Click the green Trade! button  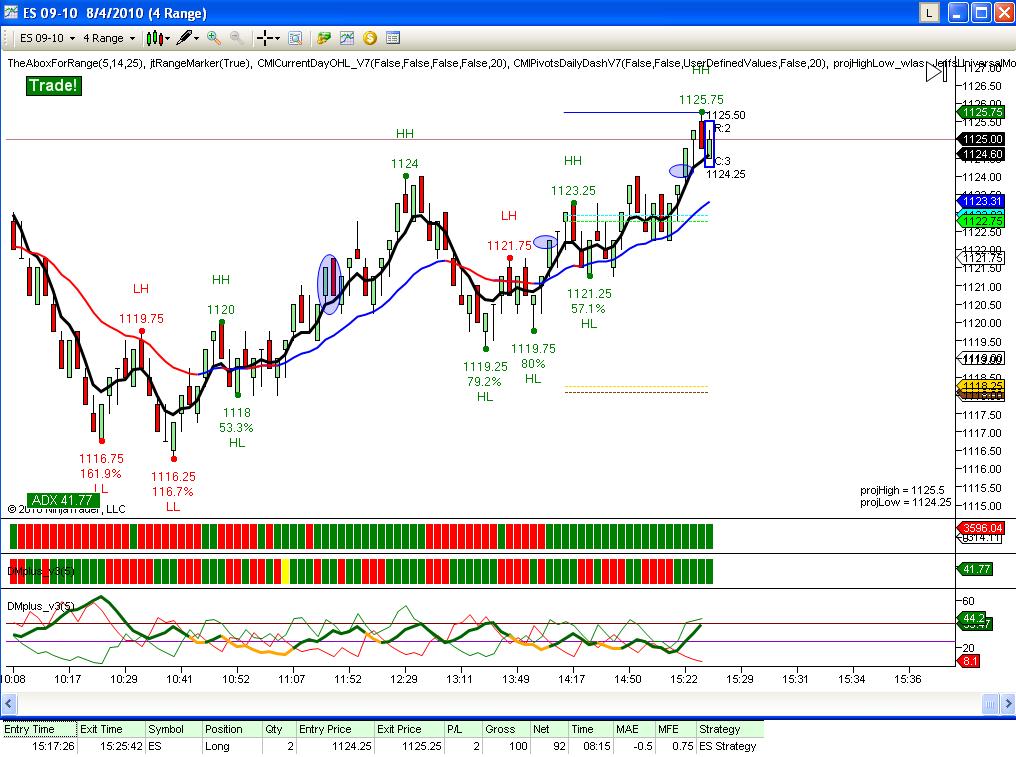[54, 86]
